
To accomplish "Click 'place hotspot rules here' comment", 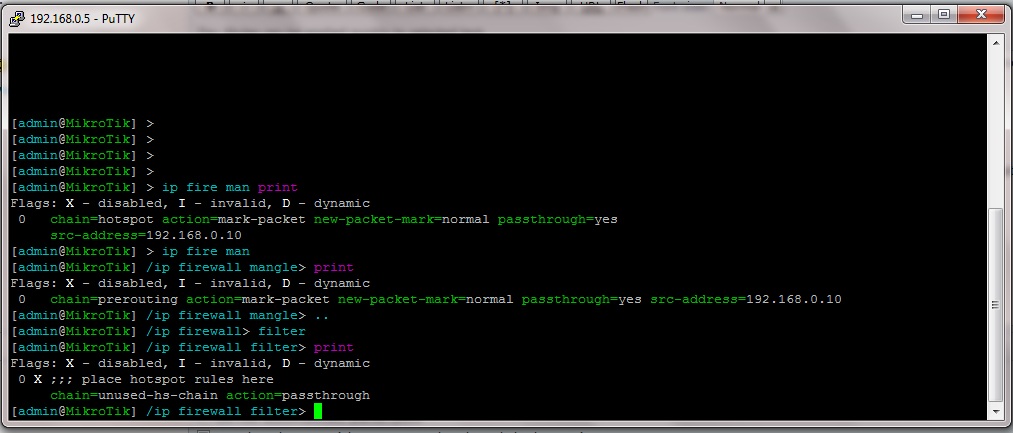I will [x=178, y=379].
